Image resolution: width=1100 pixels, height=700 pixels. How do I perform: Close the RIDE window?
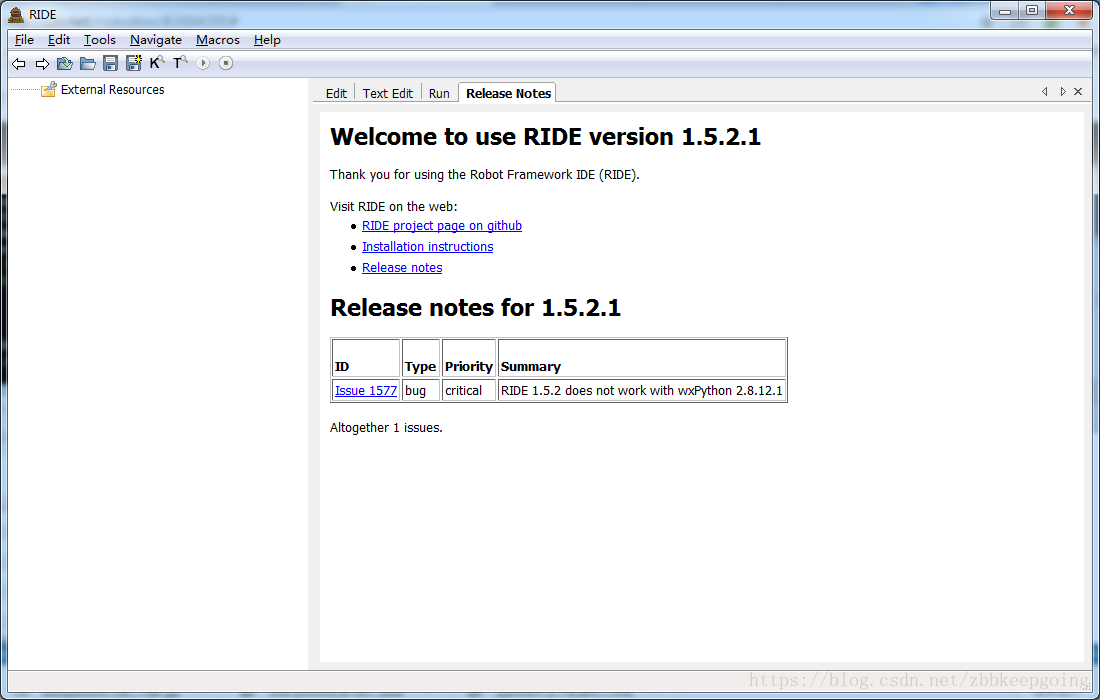(x=1069, y=11)
